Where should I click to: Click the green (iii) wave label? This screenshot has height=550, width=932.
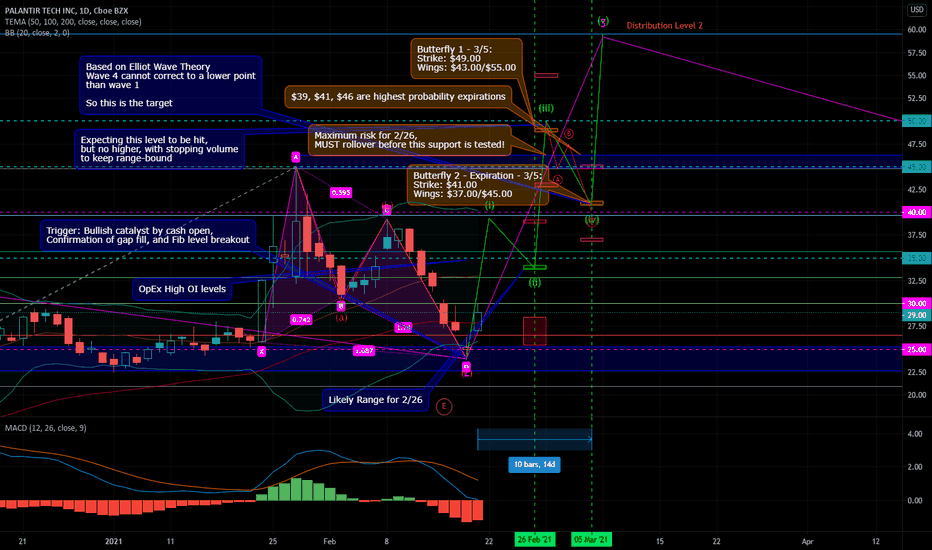coord(546,108)
